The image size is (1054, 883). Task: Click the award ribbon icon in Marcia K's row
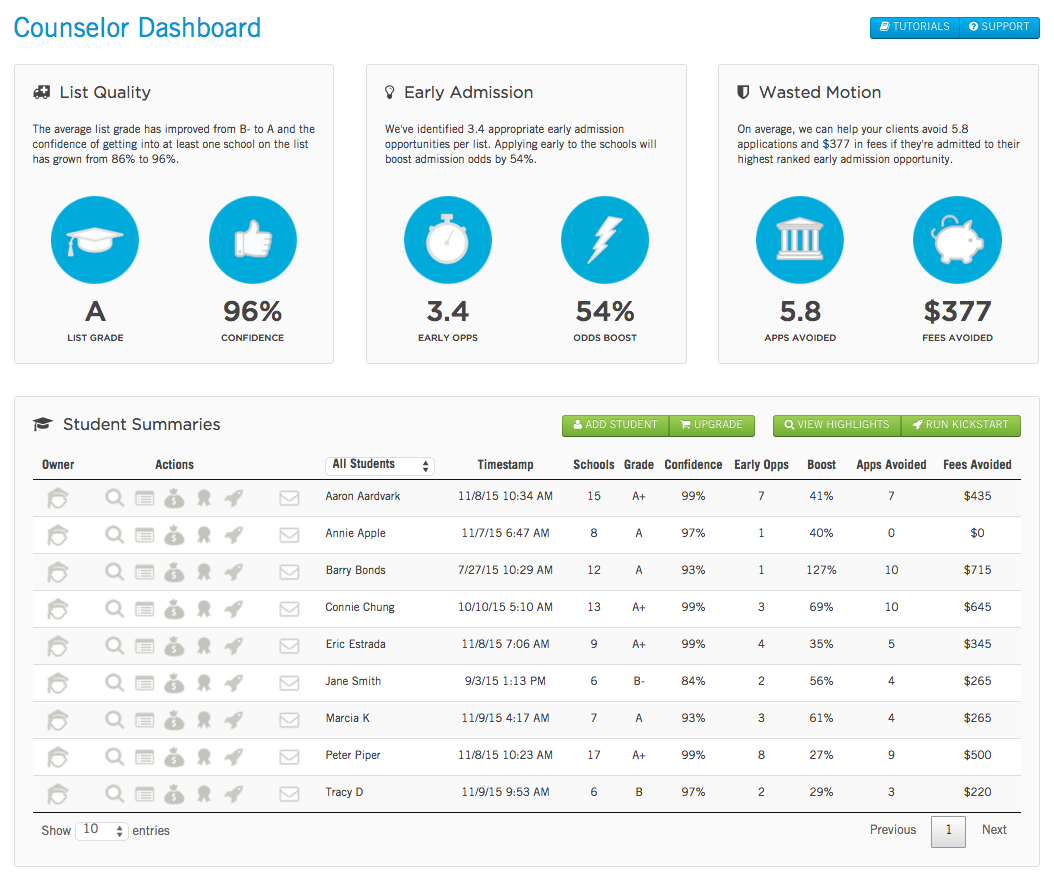pos(204,720)
